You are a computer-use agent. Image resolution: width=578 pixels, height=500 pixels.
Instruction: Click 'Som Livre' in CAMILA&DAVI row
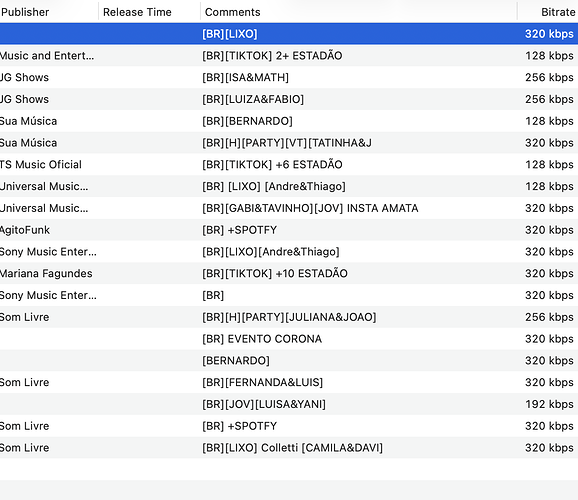coord(24,447)
